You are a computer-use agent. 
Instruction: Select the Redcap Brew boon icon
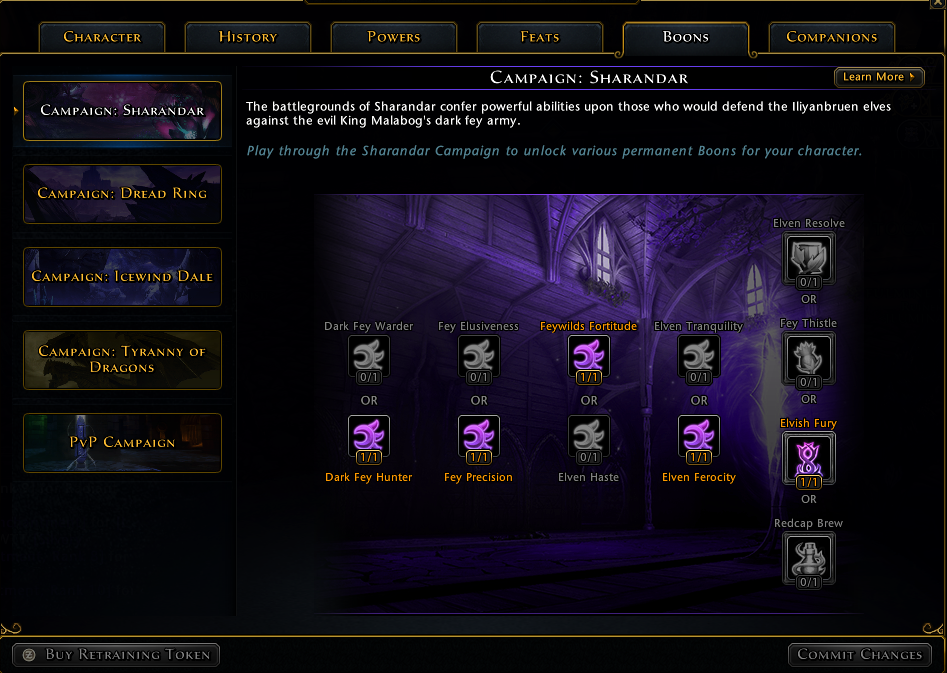click(x=809, y=561)
